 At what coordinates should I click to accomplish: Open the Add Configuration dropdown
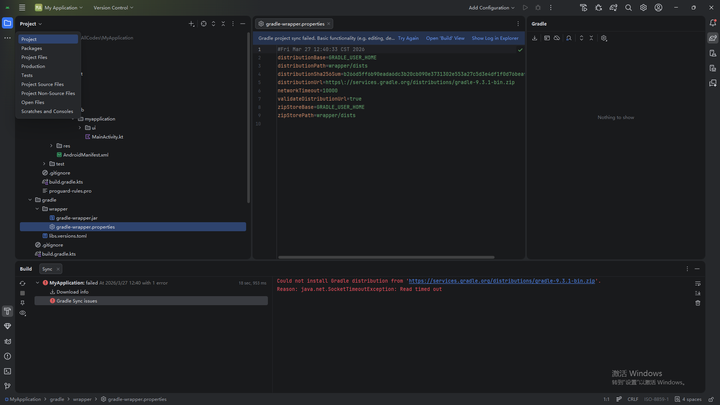[491, 7]
